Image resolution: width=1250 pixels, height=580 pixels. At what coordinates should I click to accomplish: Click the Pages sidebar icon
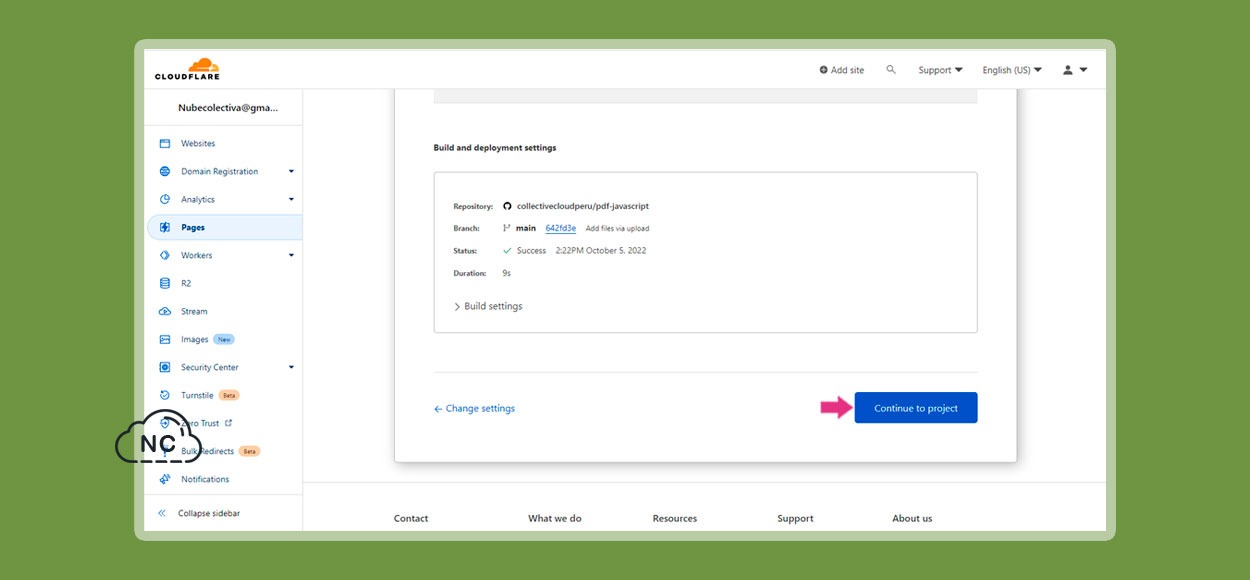165,228
